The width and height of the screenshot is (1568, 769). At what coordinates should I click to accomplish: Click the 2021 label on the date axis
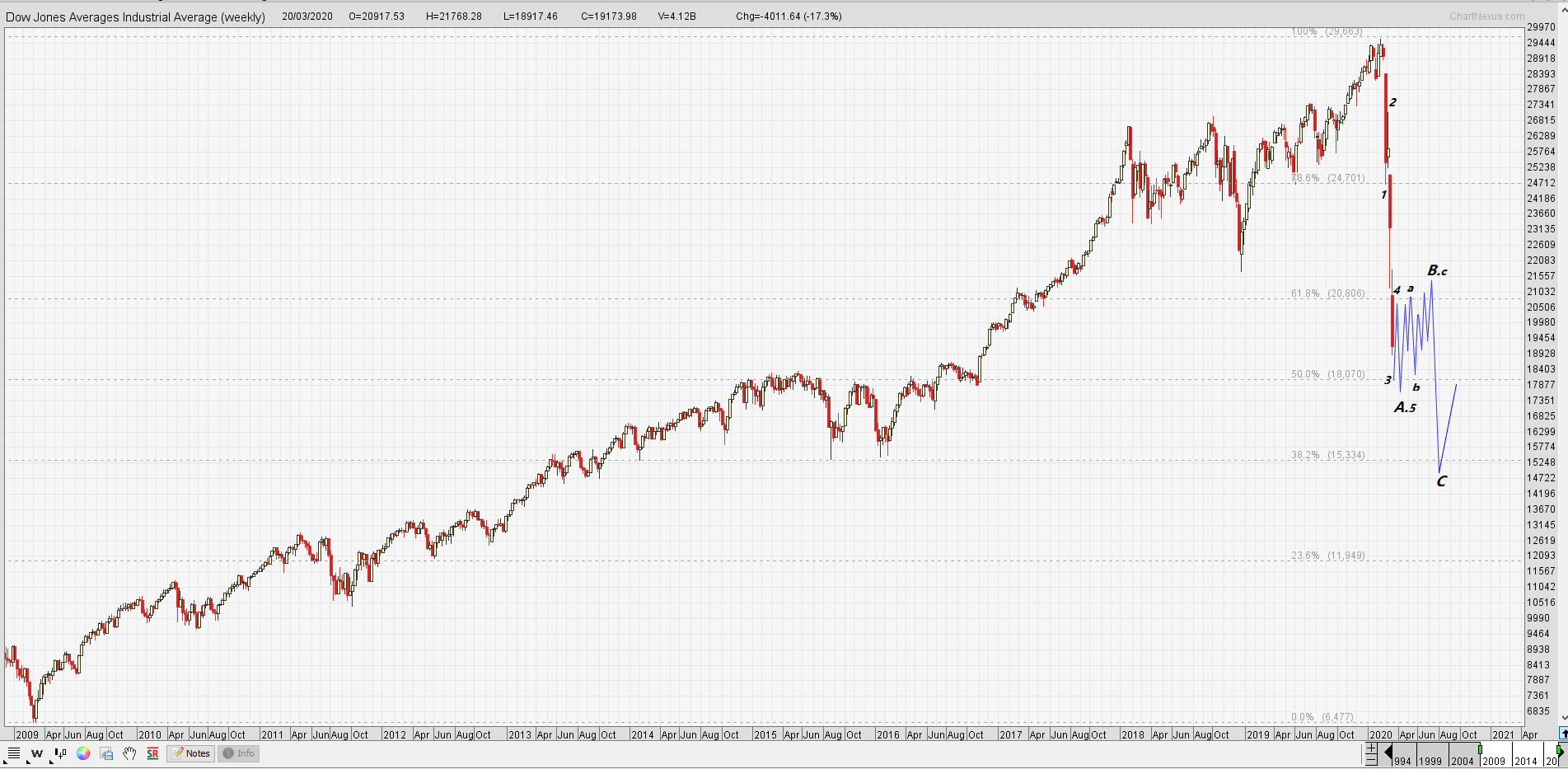[x=1503, y=734]
